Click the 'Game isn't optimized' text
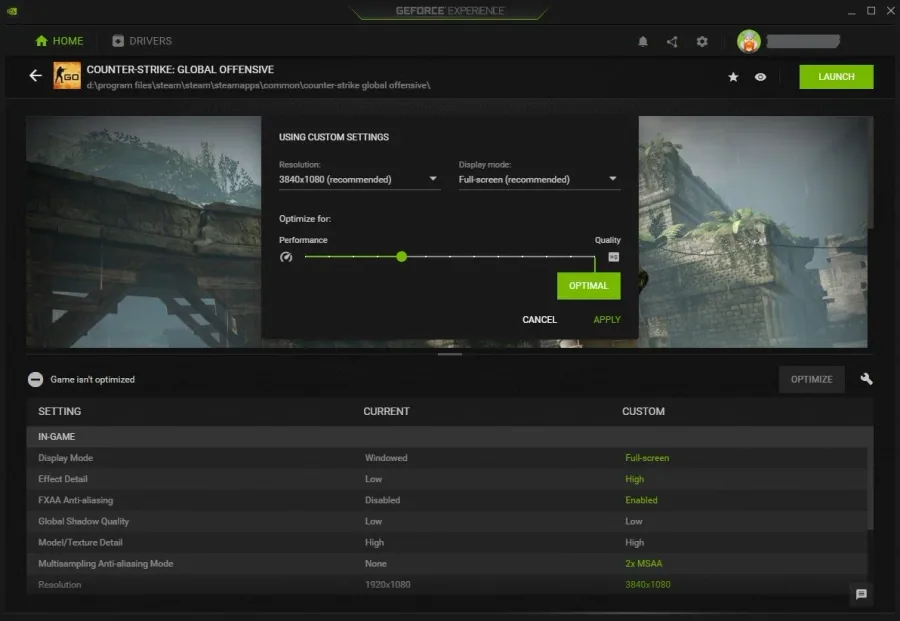This screenshot has height=621, width=900. click(92, 379)
